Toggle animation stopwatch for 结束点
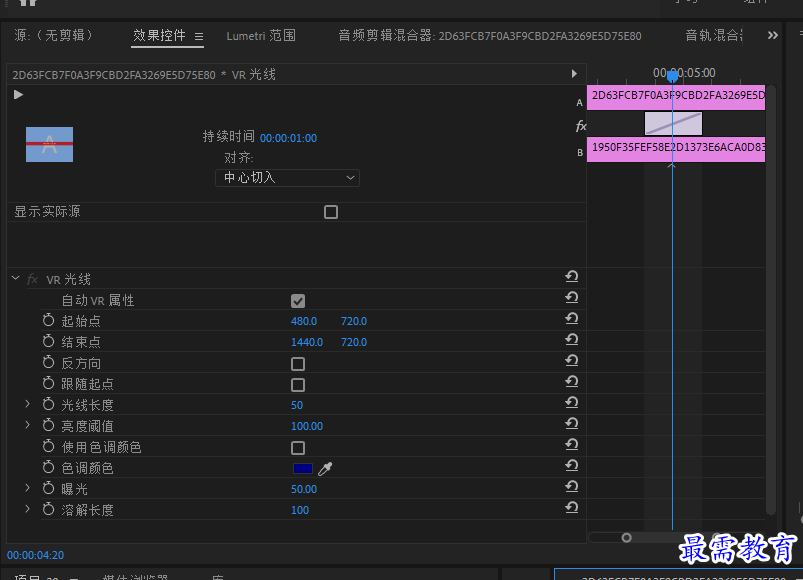This screenshot has width=803, height=580. point(49,341)
